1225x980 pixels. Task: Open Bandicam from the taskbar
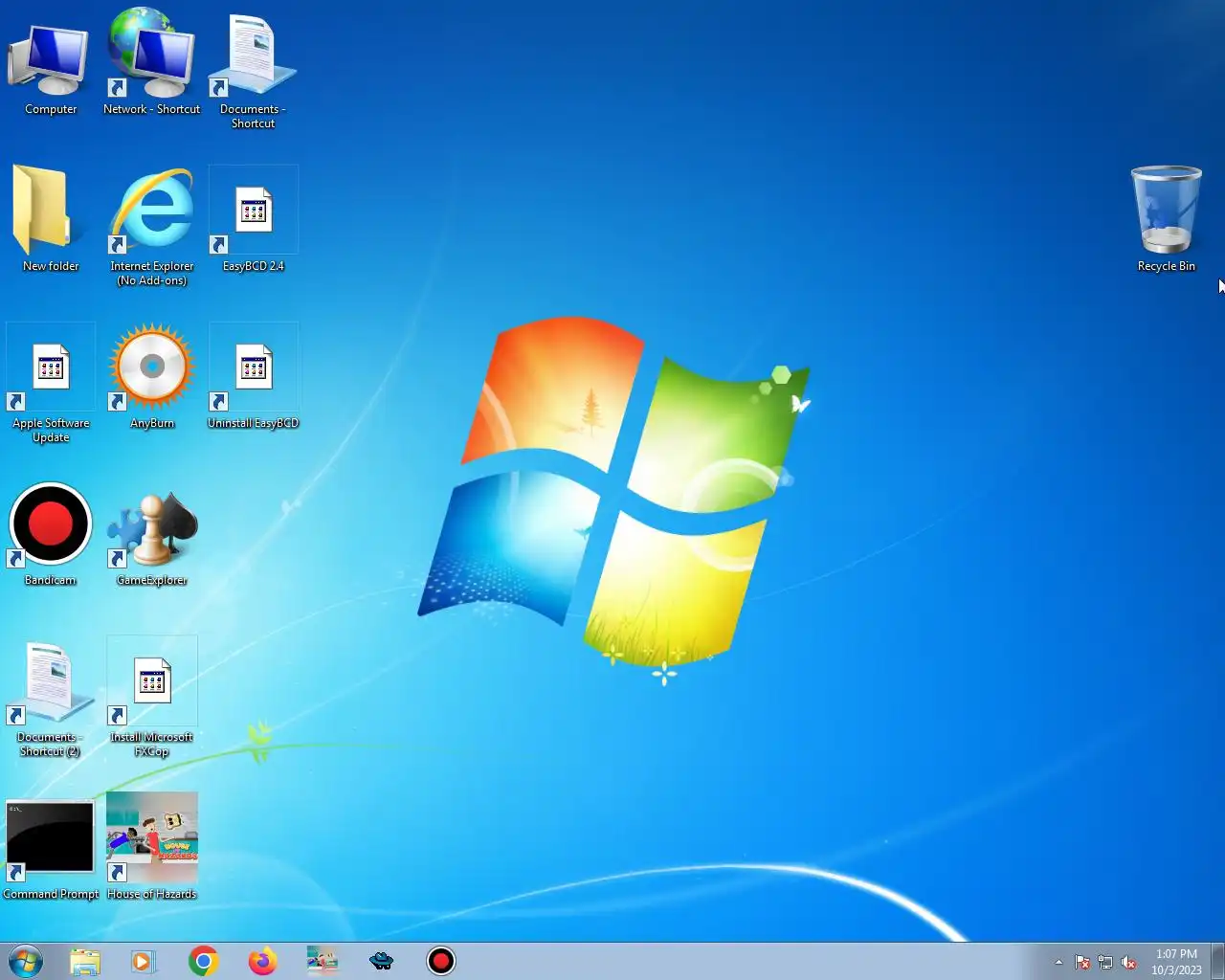click(440, 961)
